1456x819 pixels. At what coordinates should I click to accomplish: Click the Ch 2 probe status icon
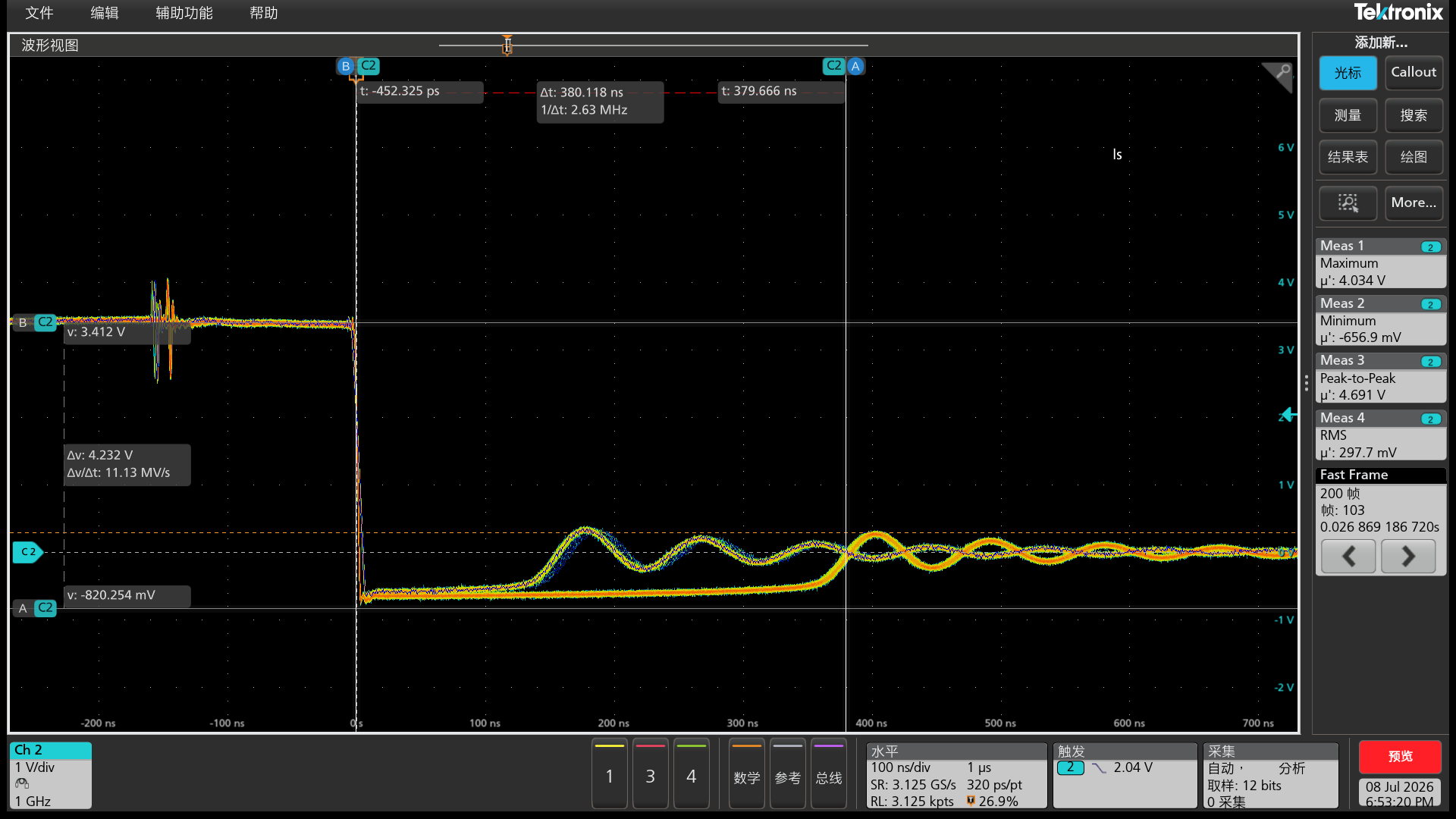[x=22, y=784]
